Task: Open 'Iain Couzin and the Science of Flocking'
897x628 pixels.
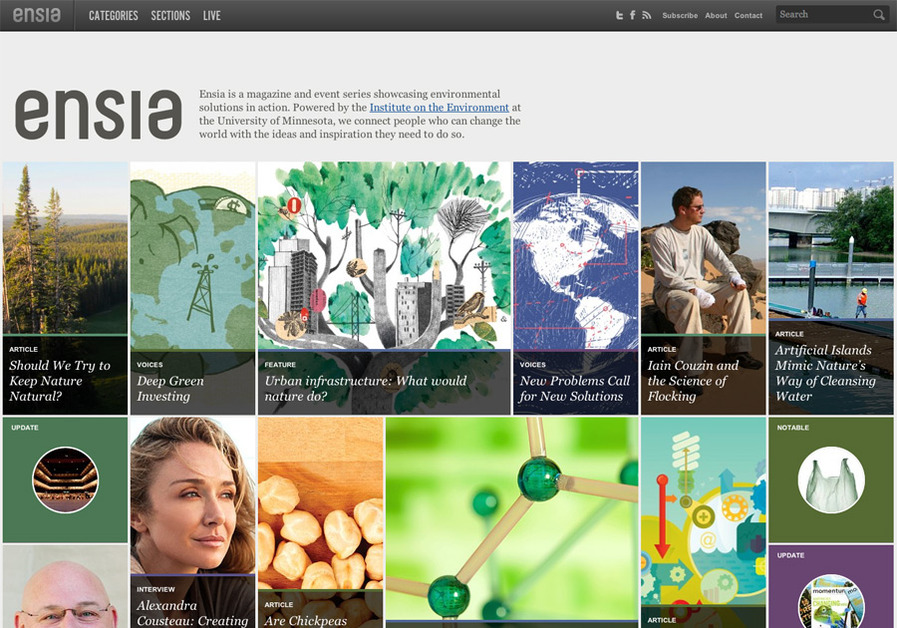Action: point(693,380)
